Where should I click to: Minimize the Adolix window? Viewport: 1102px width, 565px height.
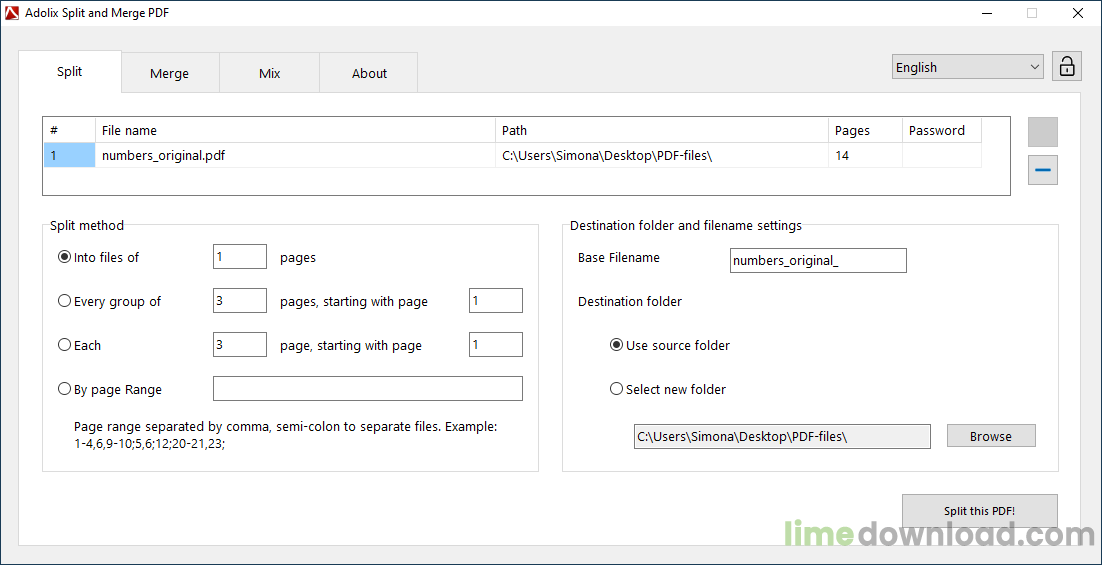[987, 13]
